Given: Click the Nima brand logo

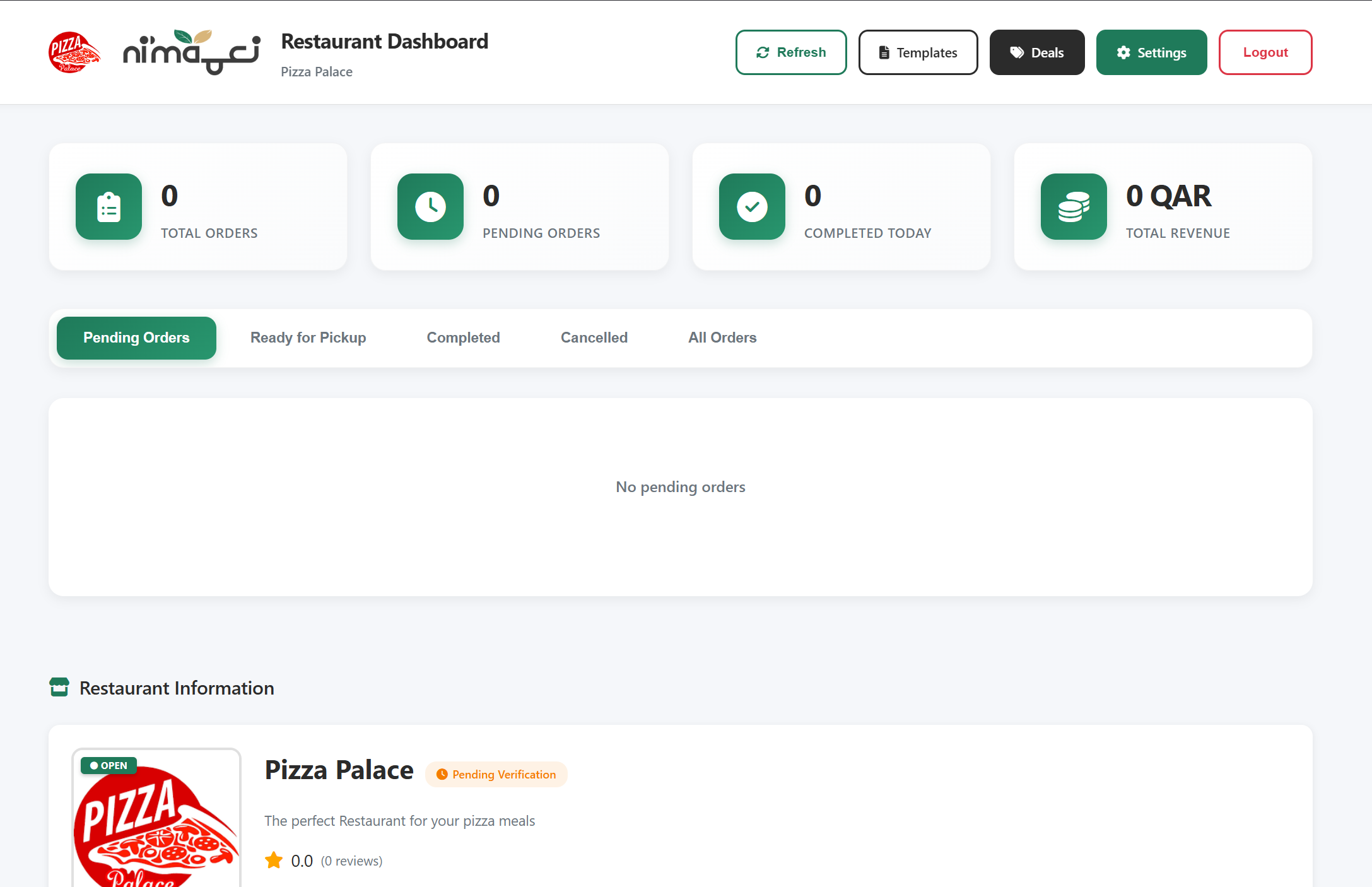Looking at the screenshot, I should (x=191, y=52).
